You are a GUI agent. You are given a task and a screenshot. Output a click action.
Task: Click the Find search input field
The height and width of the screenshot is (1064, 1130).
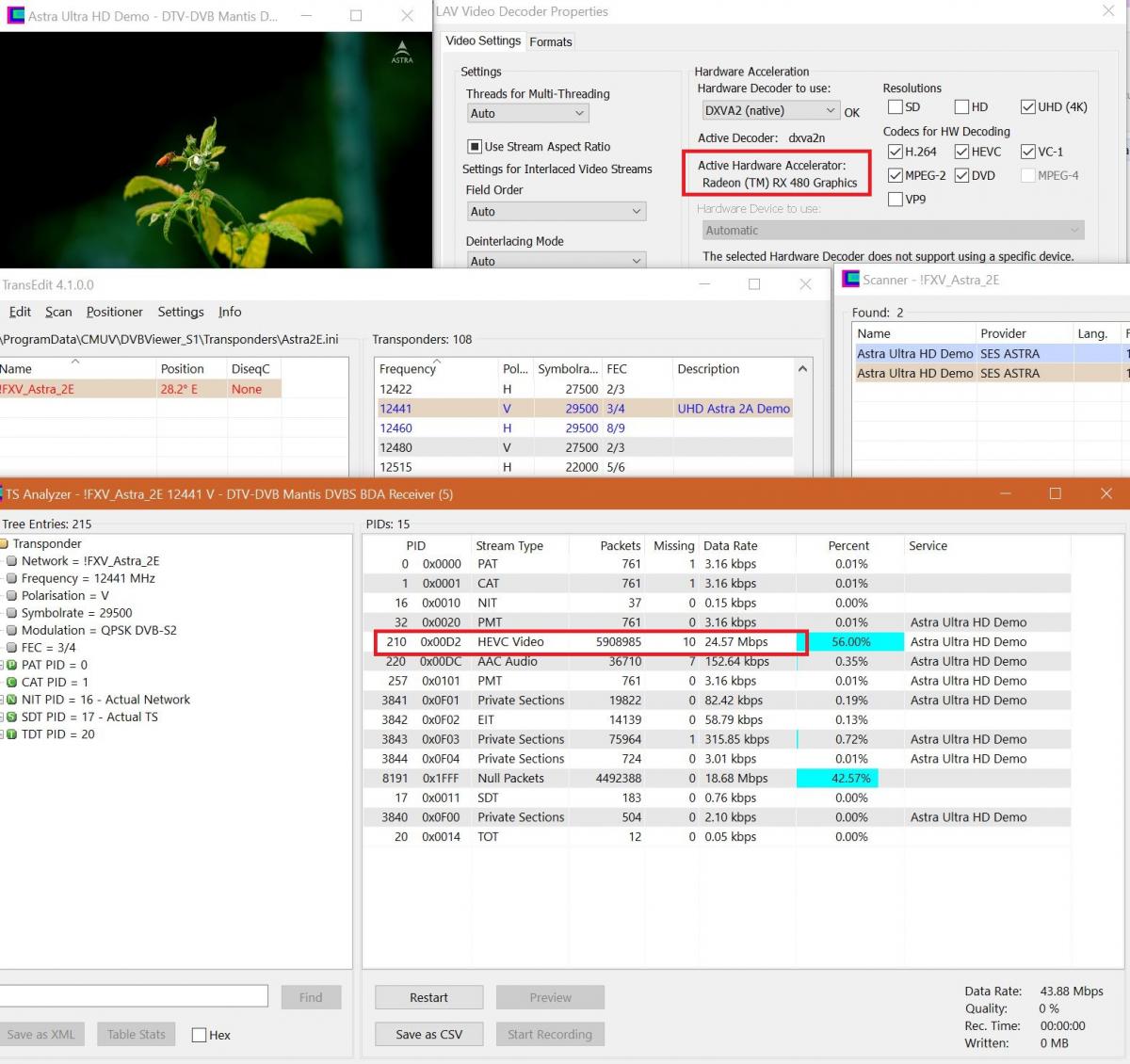tap(134, 996)
